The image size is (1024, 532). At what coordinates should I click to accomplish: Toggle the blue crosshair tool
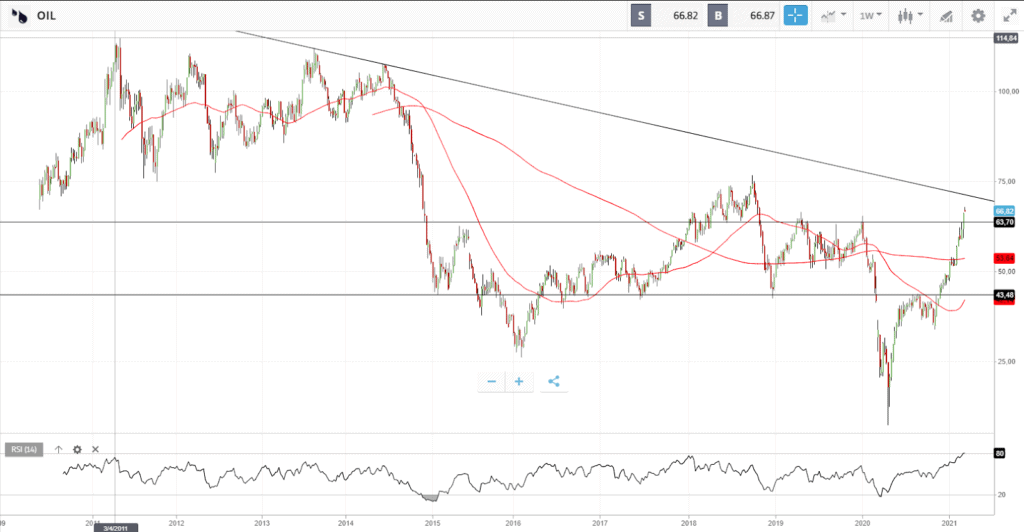(x=795, y=16)
